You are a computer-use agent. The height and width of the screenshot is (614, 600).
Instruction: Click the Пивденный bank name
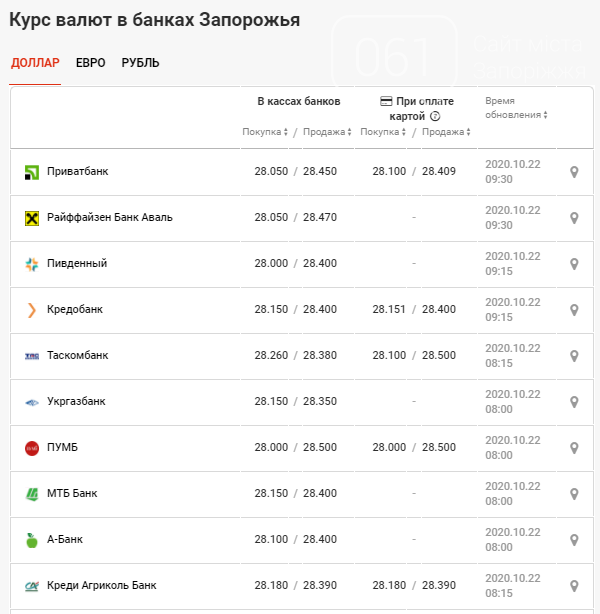tap(76, 264)
